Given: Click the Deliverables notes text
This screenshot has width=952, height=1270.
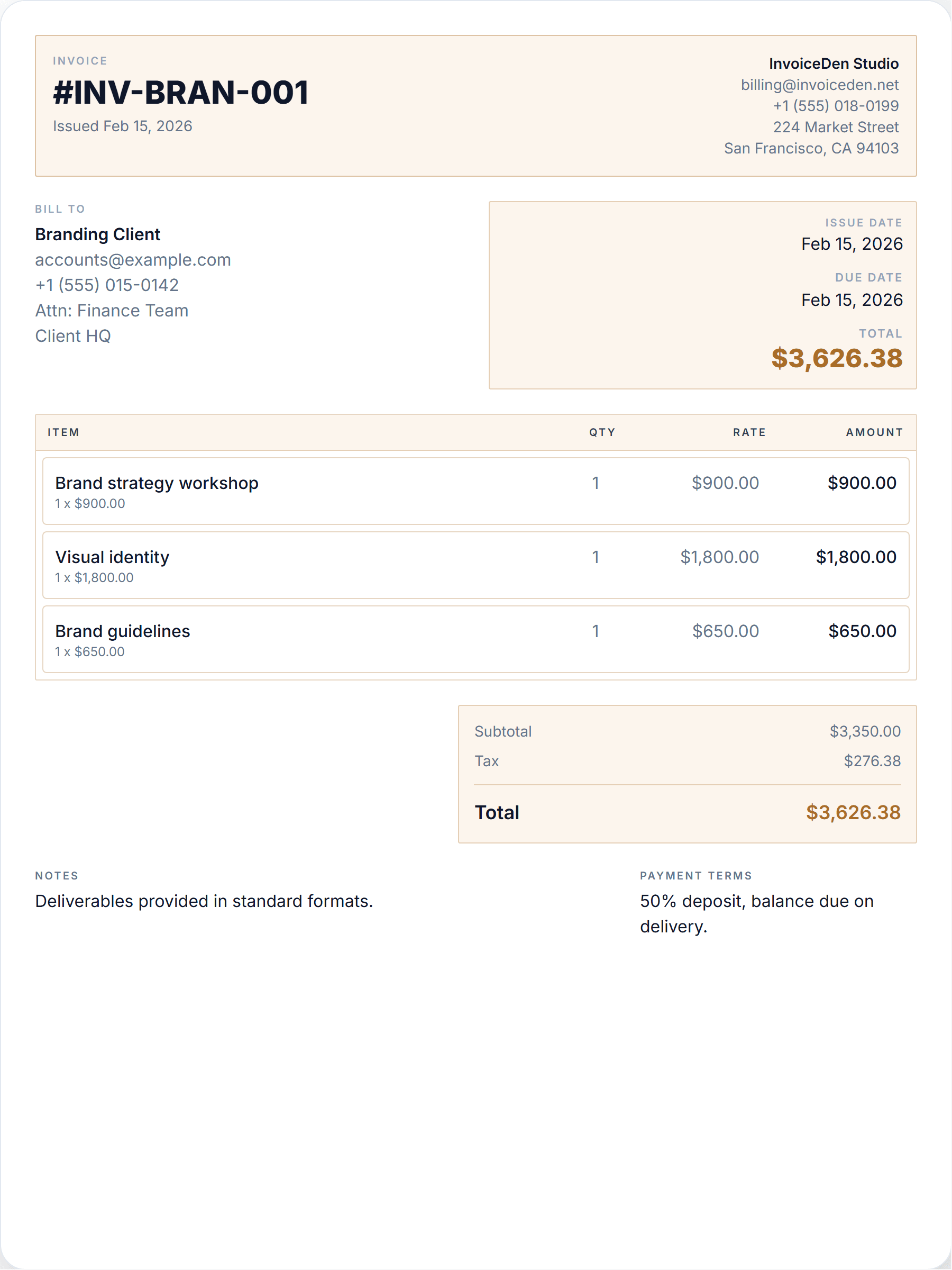Looking at the screenshot, I should point(204,901).
